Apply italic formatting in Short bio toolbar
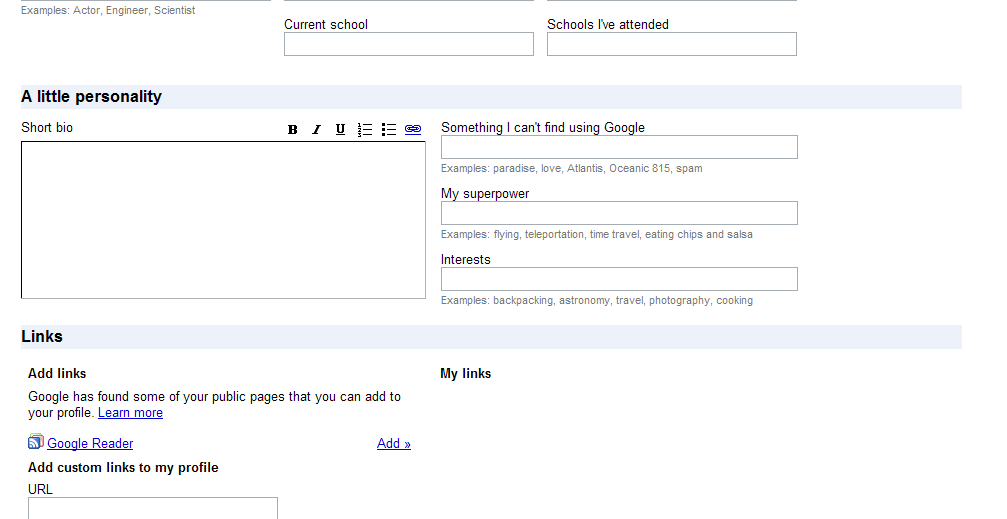 coord(316,130)
